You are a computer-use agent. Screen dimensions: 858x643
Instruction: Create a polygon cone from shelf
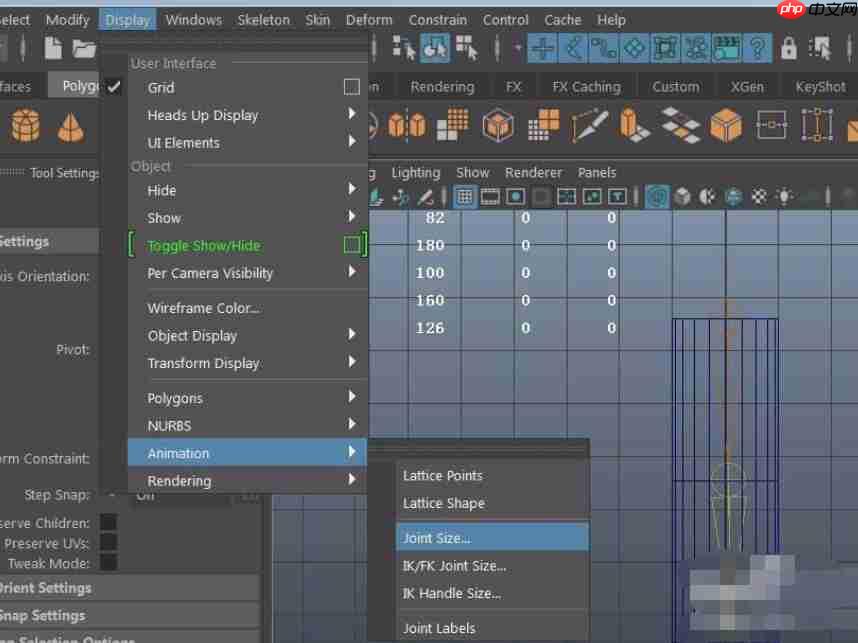click(71, 128)
